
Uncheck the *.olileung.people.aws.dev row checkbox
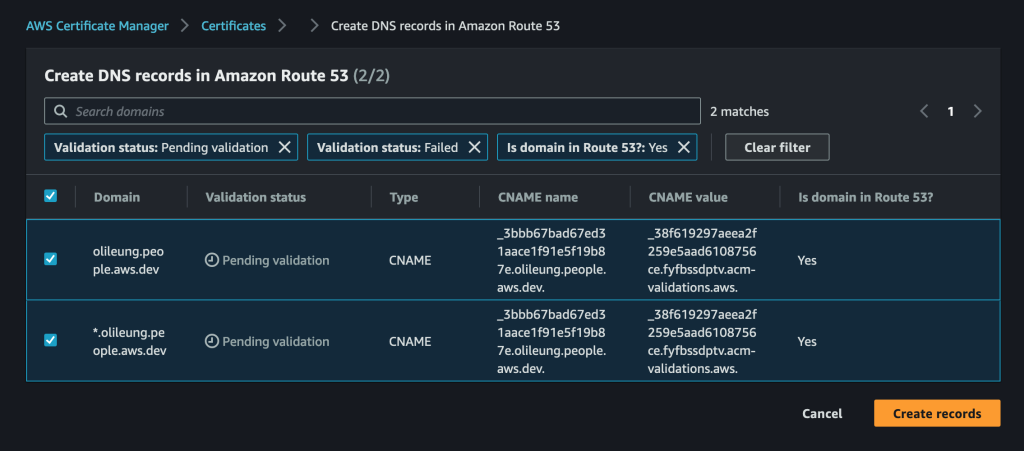click(x=50, y=340)
